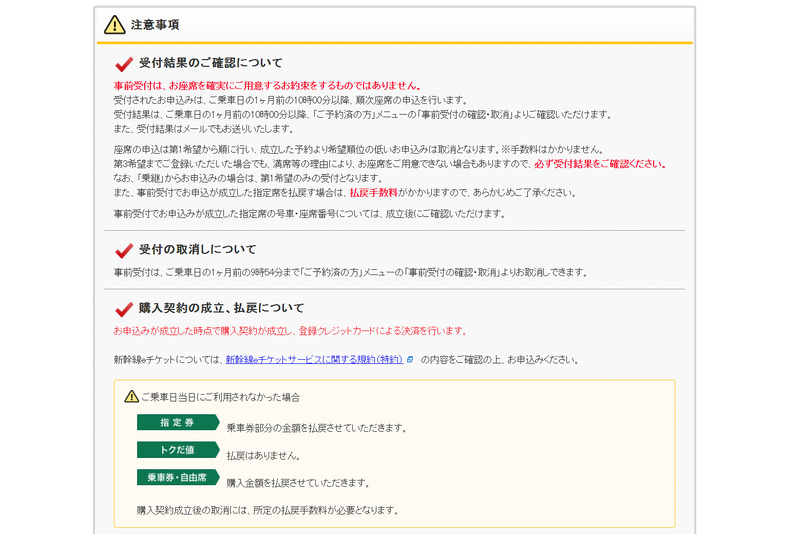800x534 pixels.
Task: Click the red text 払戻手数料
Action: click(373, 193)
